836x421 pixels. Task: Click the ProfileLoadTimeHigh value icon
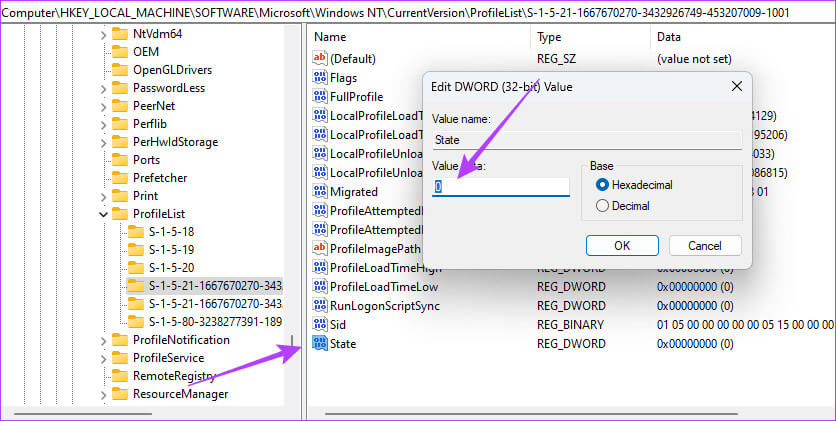point(320,268)
